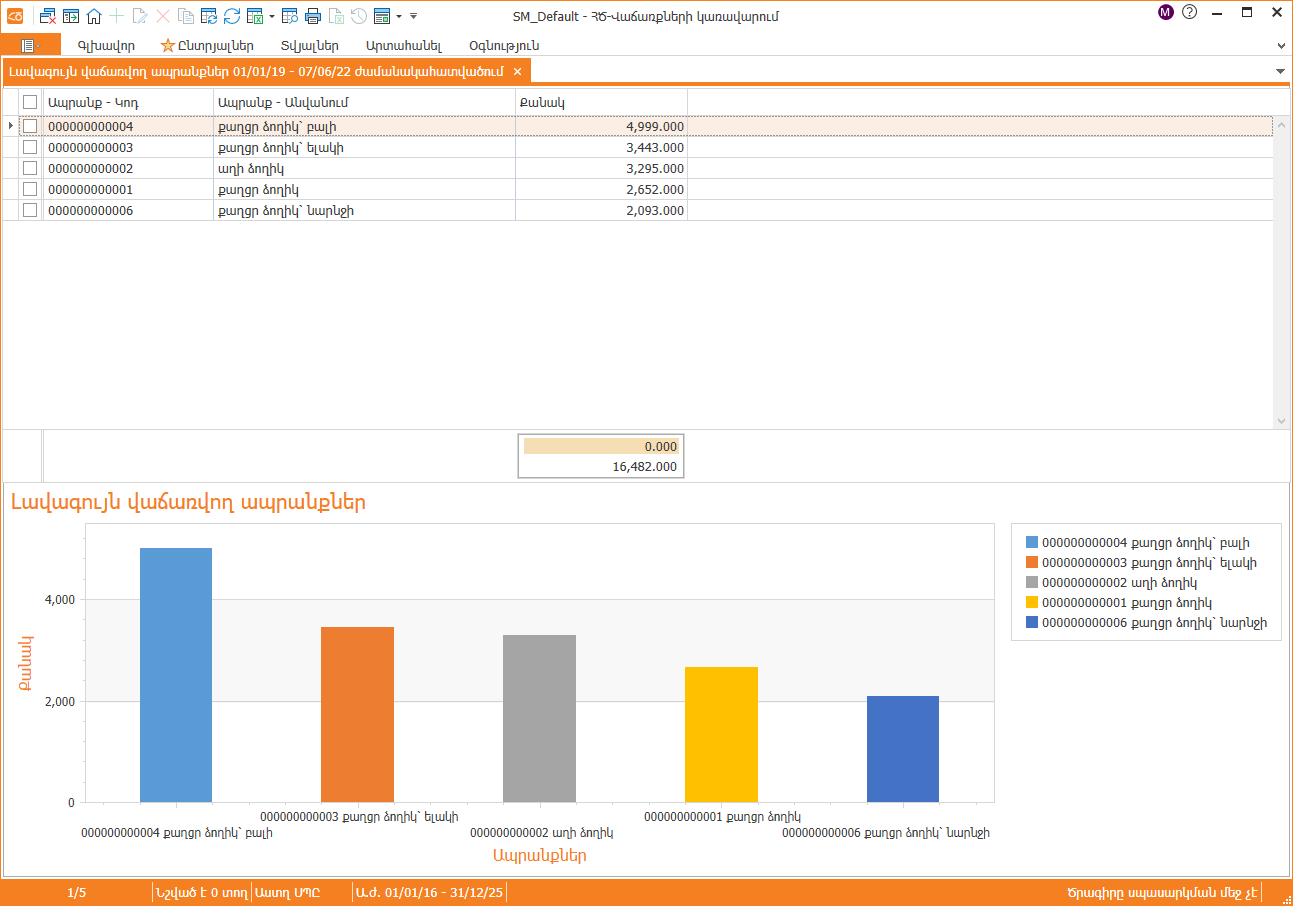Click the status bar date range 01/01/16 - 31/12/25
The image size is (1293, 906).
[428, 892]
